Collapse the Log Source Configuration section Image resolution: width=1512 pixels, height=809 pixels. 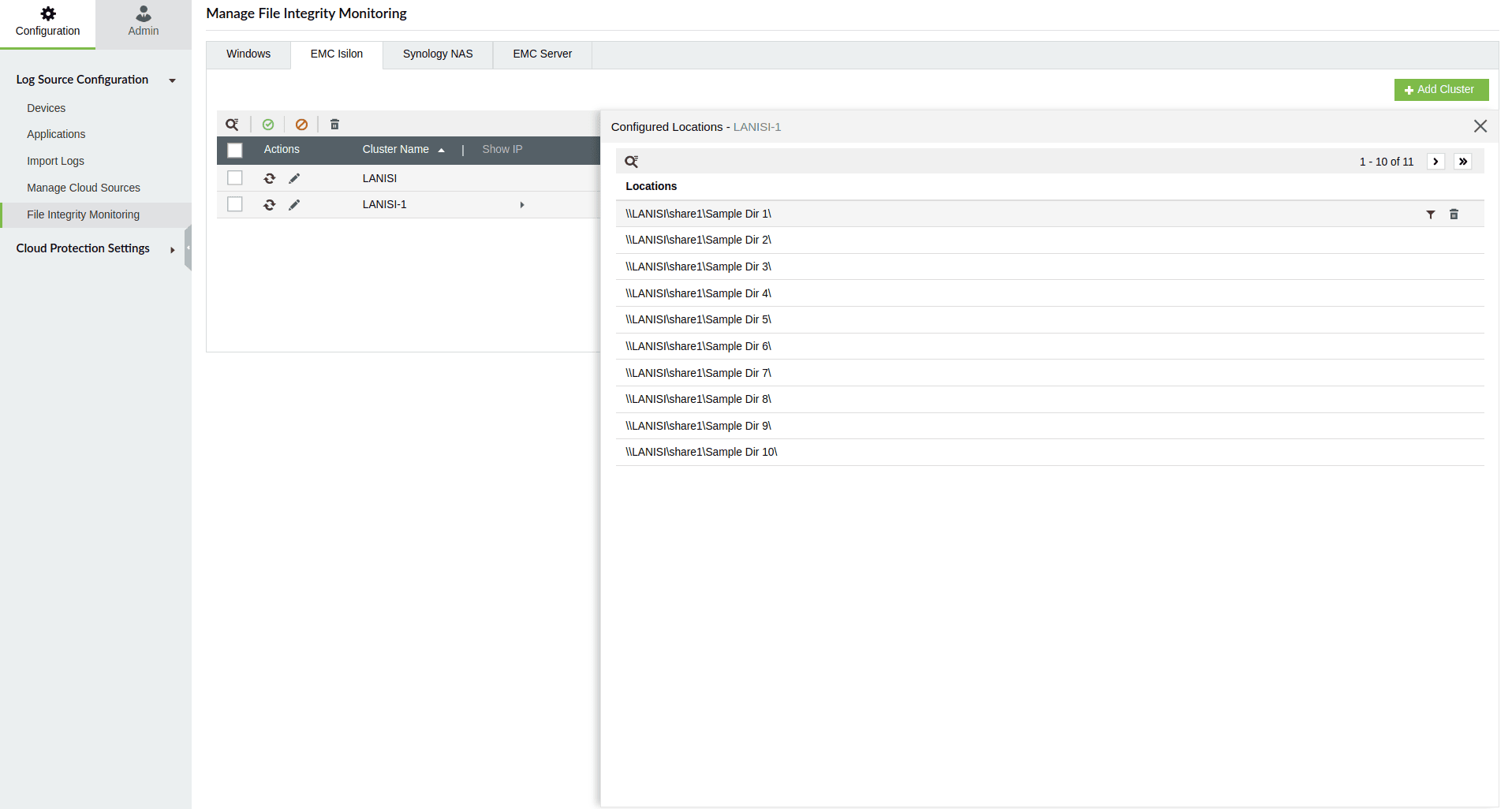[172, 80]
